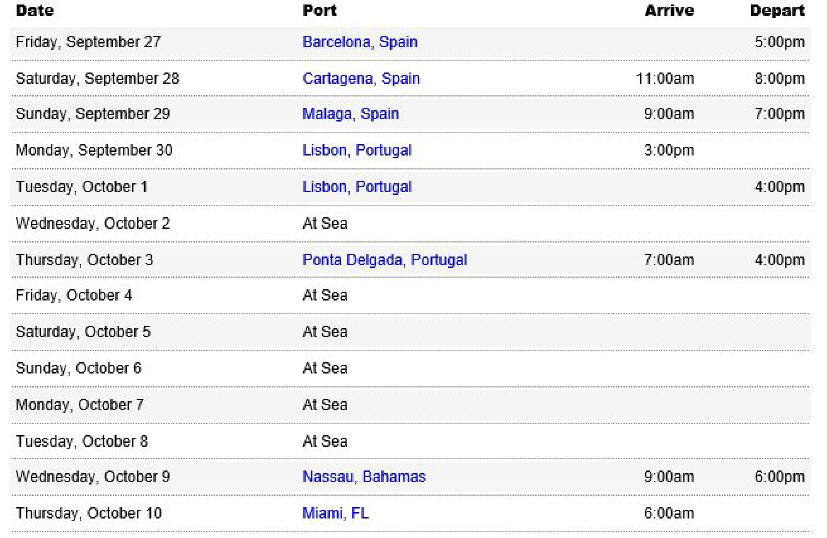Select the Thursday, October 10 date cell
The height and width of the screenshot is (538, 827).
[x=89, y=513]
